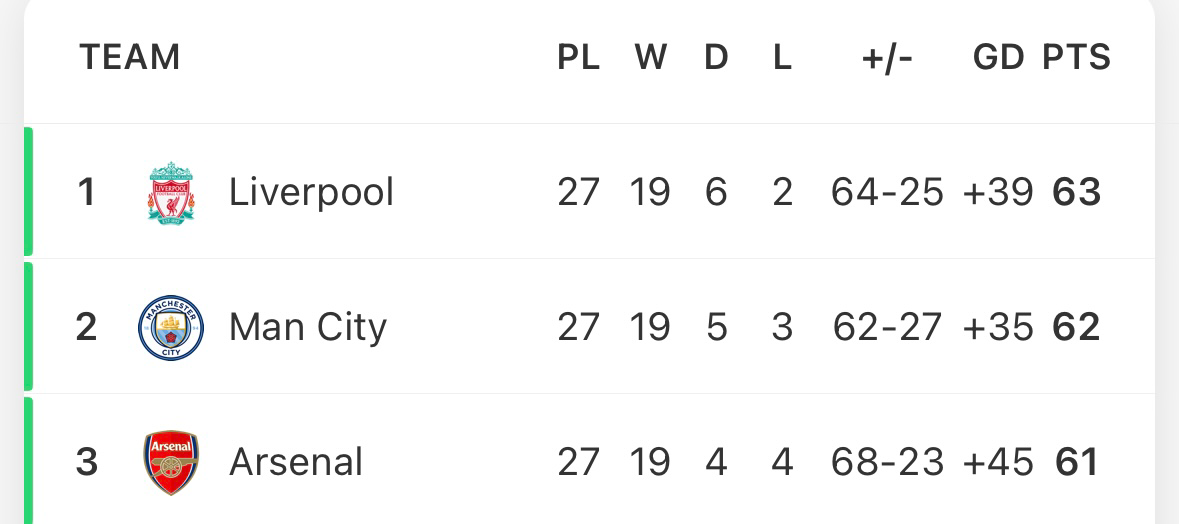Image resolution: width=1179 pixels, height=524 pixels.
Task: Select the PL column header
Action: tap(578, 57)
